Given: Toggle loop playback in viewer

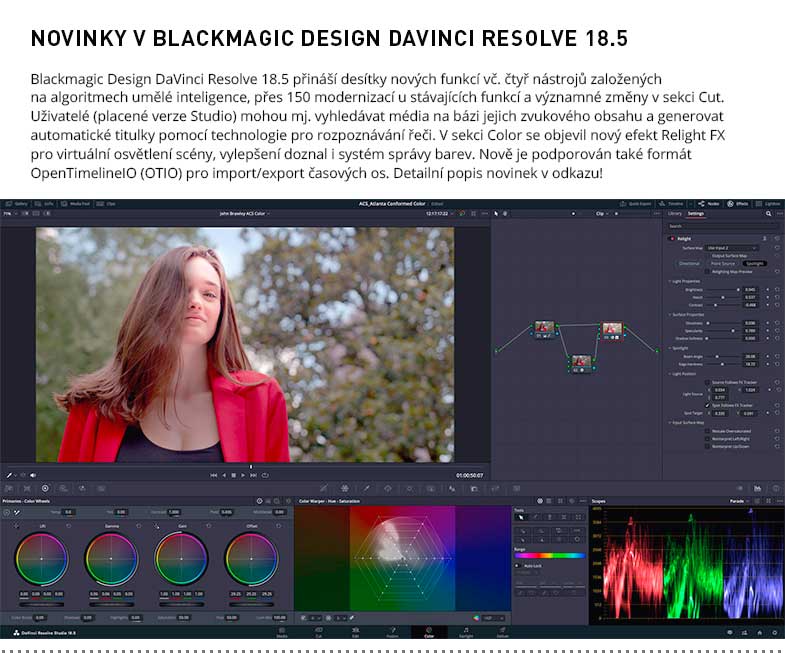Looking at the screenshot, I should pyautogui.click(x=265, y=475).
